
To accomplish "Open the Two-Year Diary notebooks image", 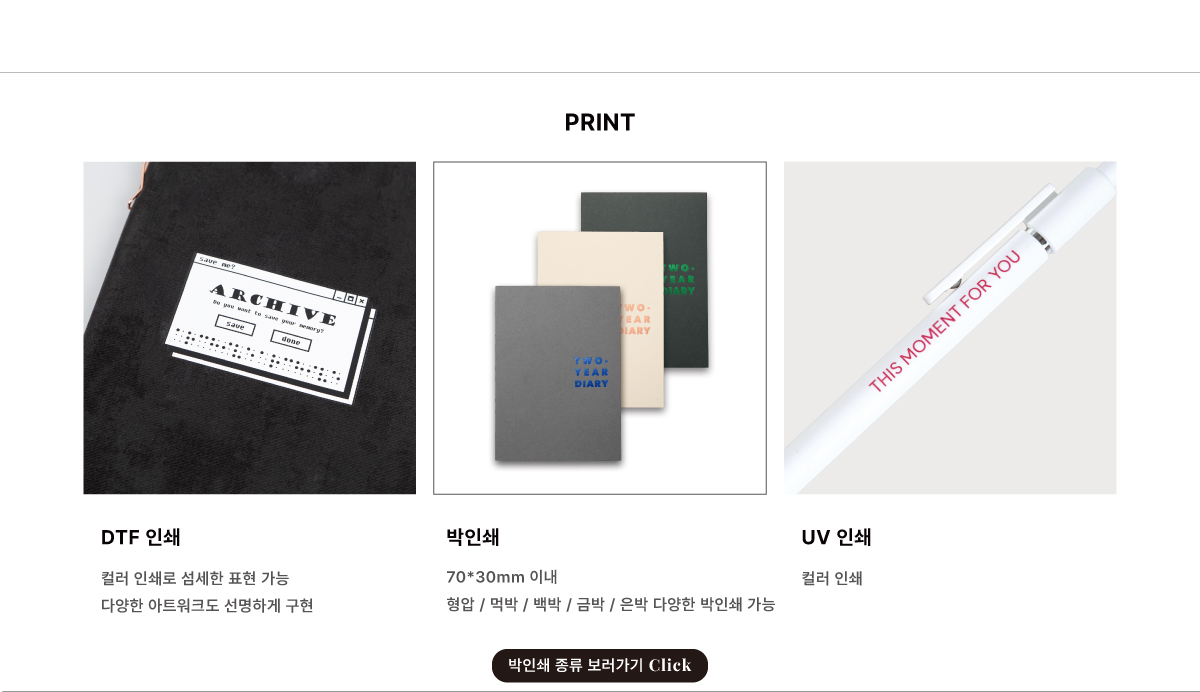I will click(600, 328).
